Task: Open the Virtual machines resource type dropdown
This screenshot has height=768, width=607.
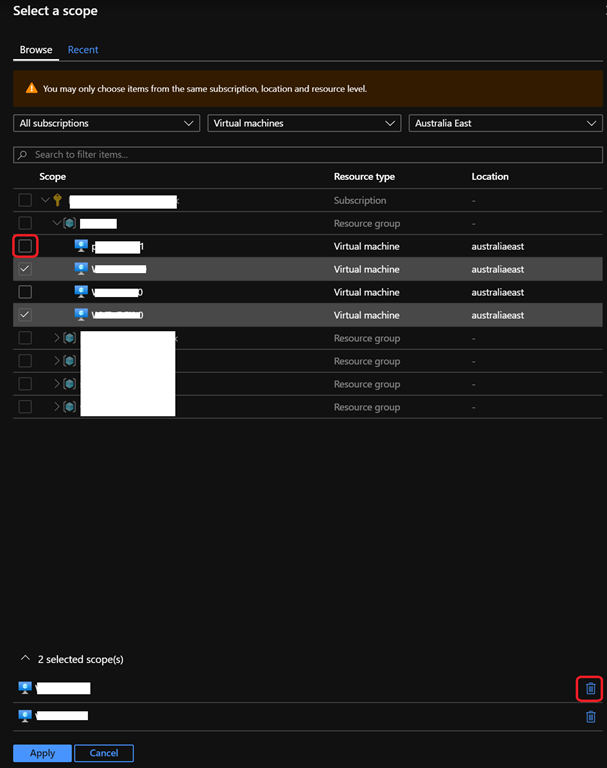Action: pyautogui.click(x=304, y=123)
